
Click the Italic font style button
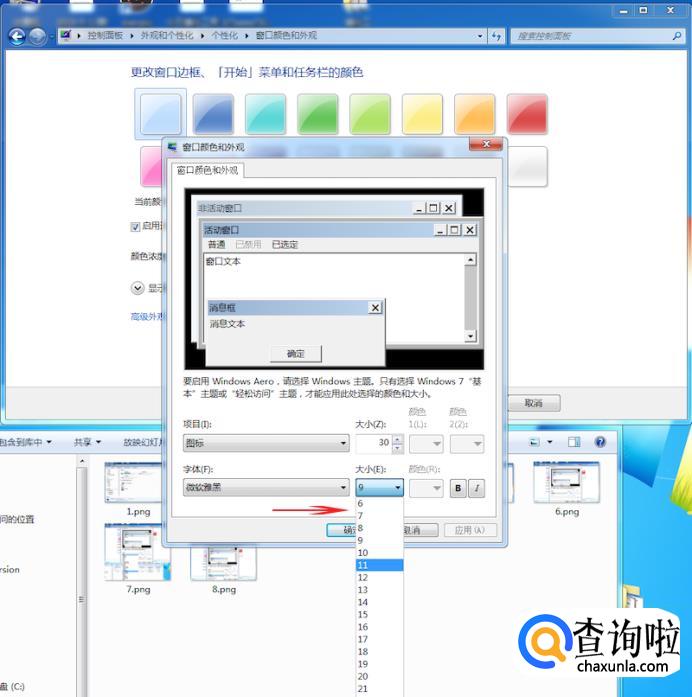(476, 488)
